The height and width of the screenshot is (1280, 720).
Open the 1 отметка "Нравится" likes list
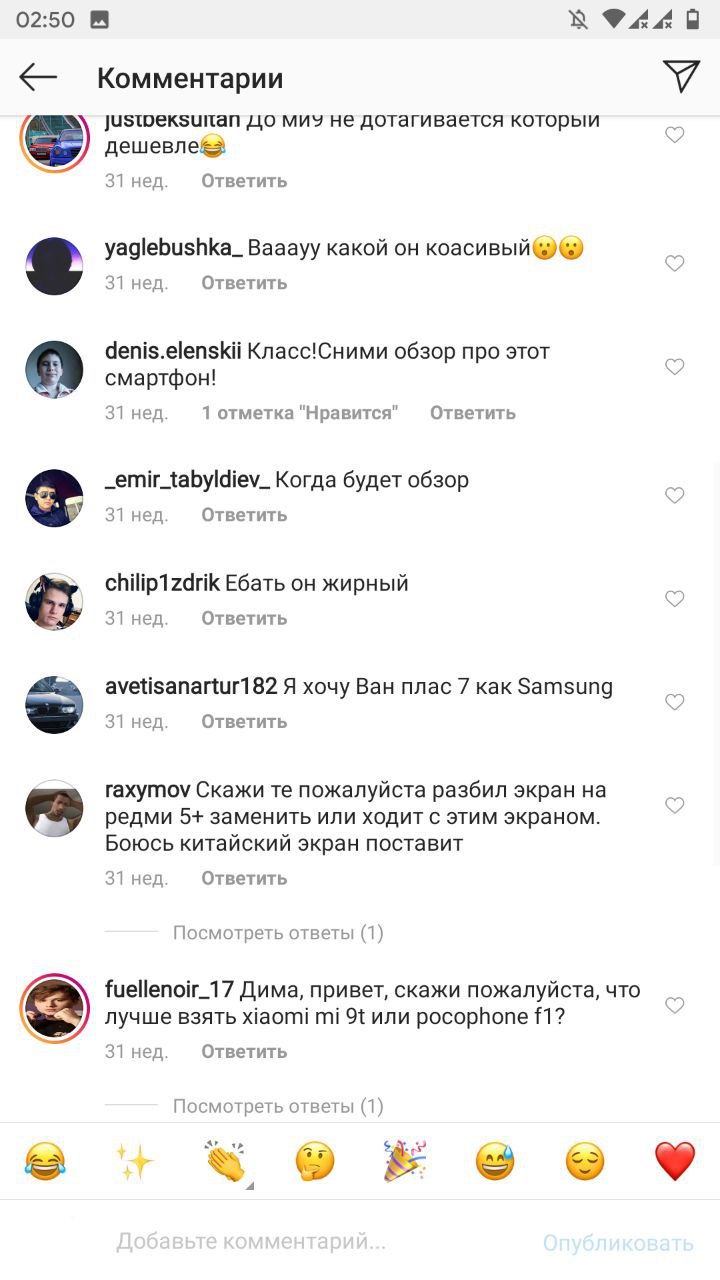(300, 413)
